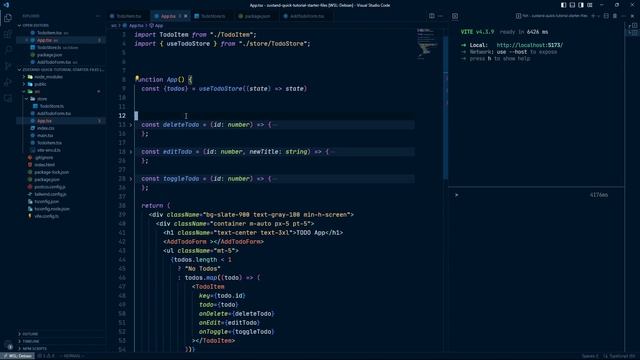Open the Customize Layout control
Screen dimensions: 640x360
point(590,5)
